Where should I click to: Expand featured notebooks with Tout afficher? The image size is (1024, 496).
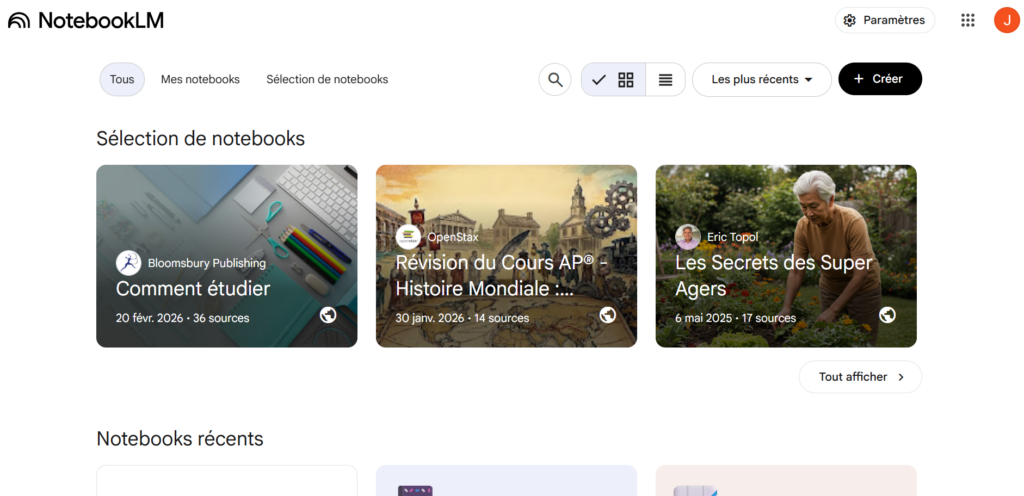pyautogui.click(x=860, y=377)
